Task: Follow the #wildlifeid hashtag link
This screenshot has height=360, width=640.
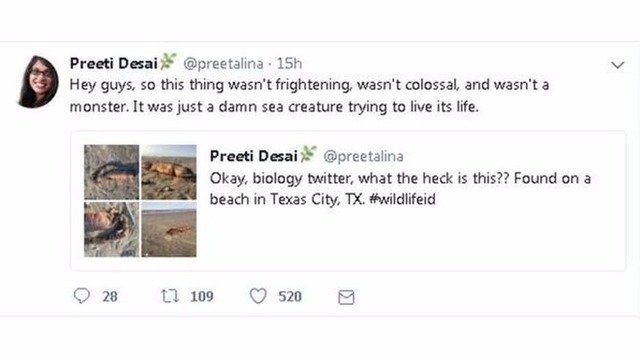Action: [x=402, y=199]
